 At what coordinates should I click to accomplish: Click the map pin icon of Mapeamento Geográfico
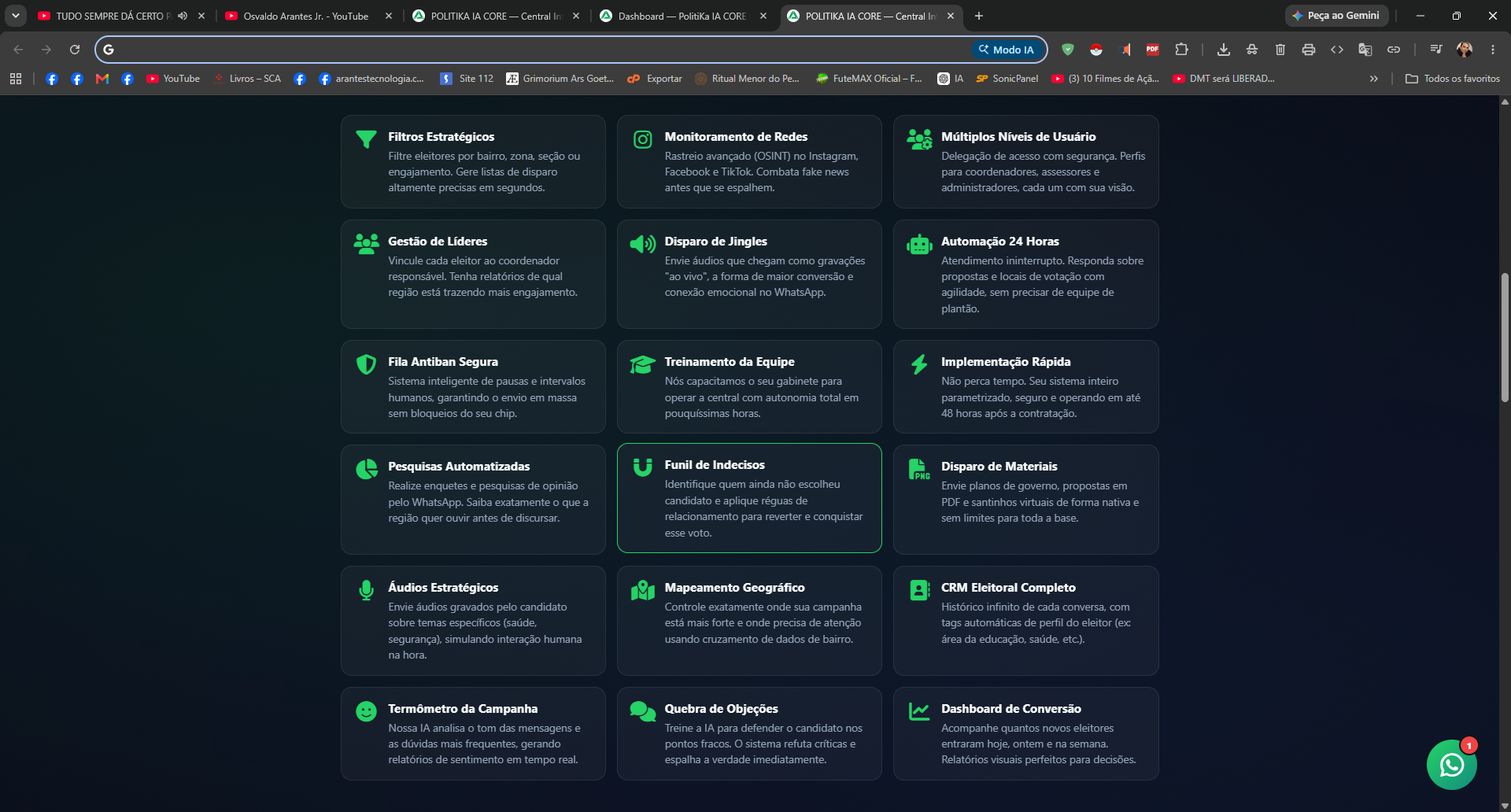coord(643,590)
